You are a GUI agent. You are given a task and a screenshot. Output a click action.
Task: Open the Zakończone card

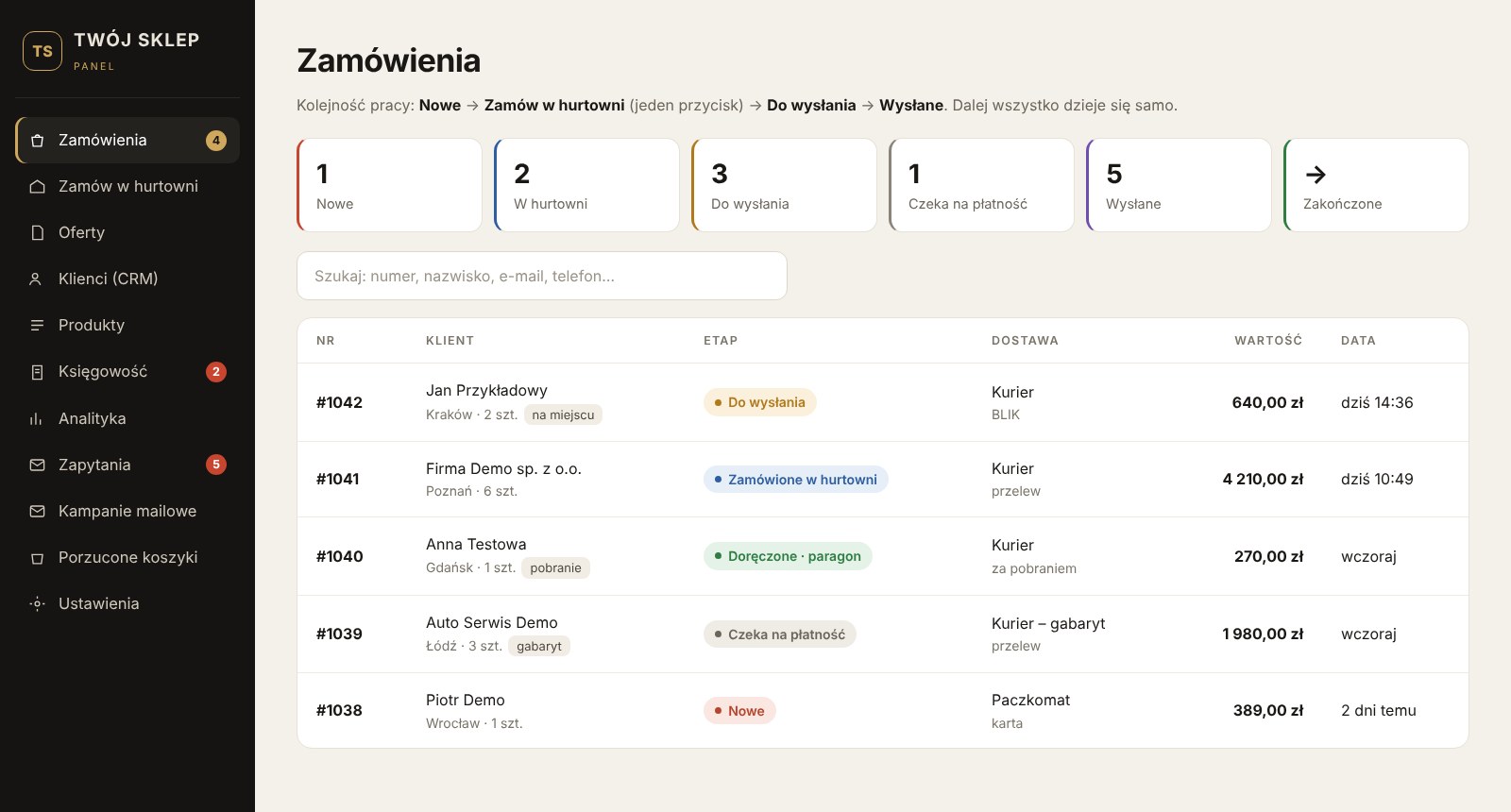tap(1376, 185)
